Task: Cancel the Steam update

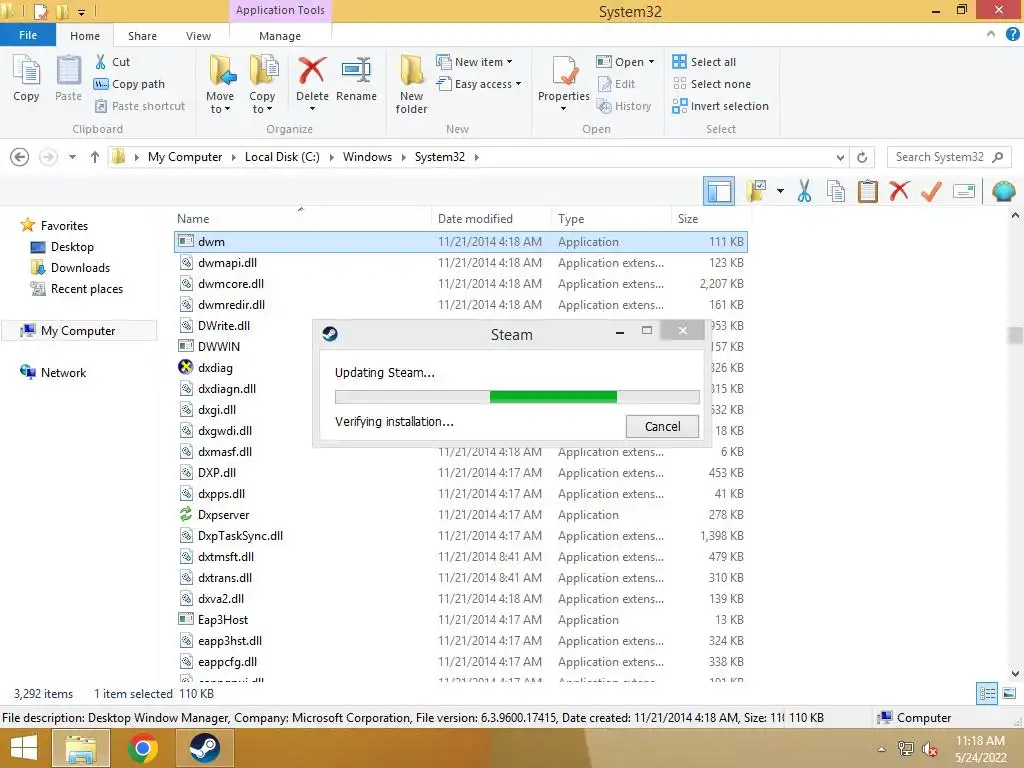Action: click(x=662, y=426)
